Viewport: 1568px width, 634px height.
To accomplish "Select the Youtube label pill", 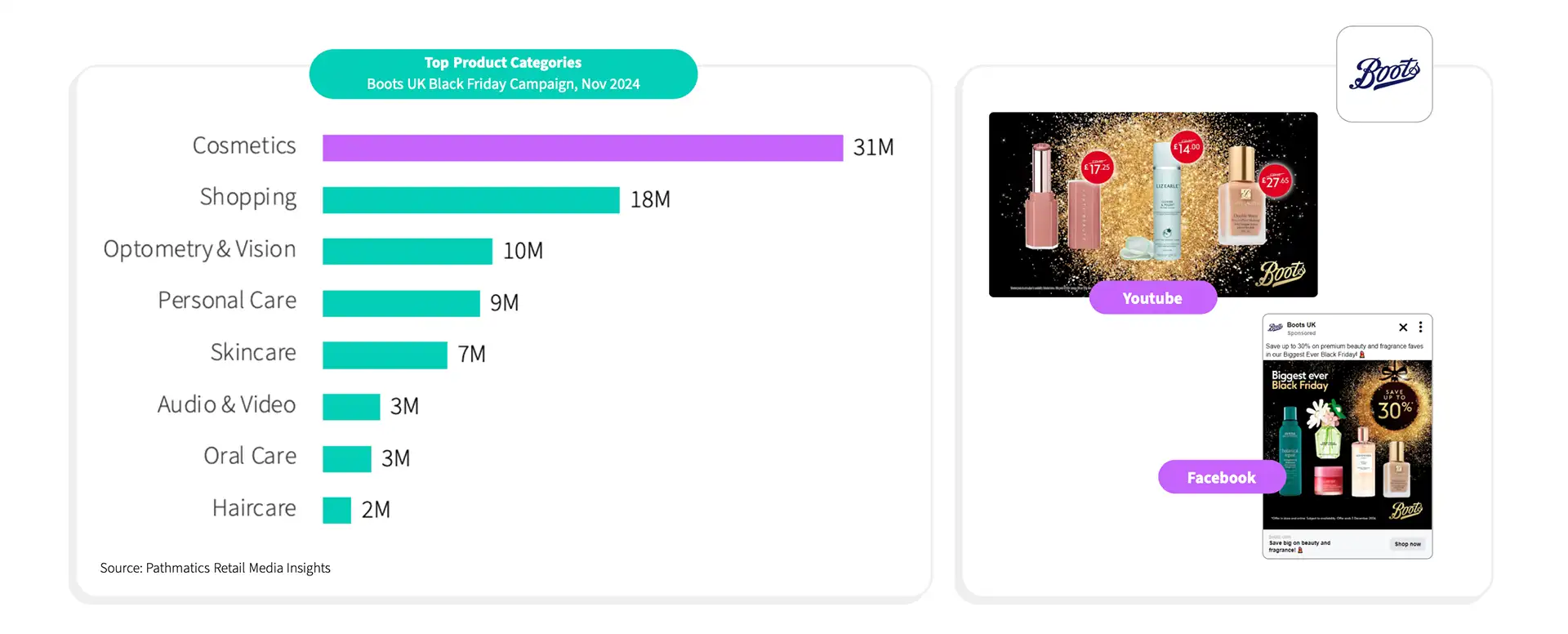I will 1152,298.
